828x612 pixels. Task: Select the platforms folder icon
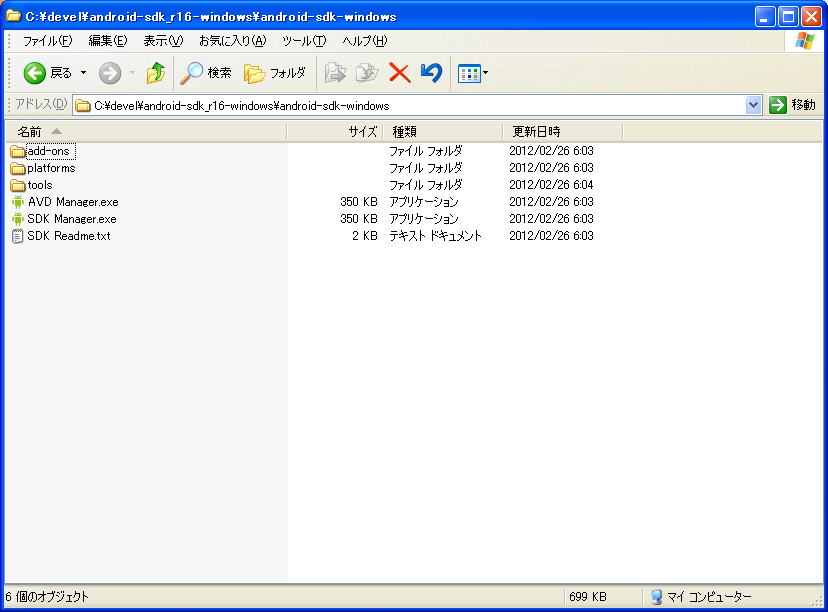pyautogui.click(x=17, y=168)
